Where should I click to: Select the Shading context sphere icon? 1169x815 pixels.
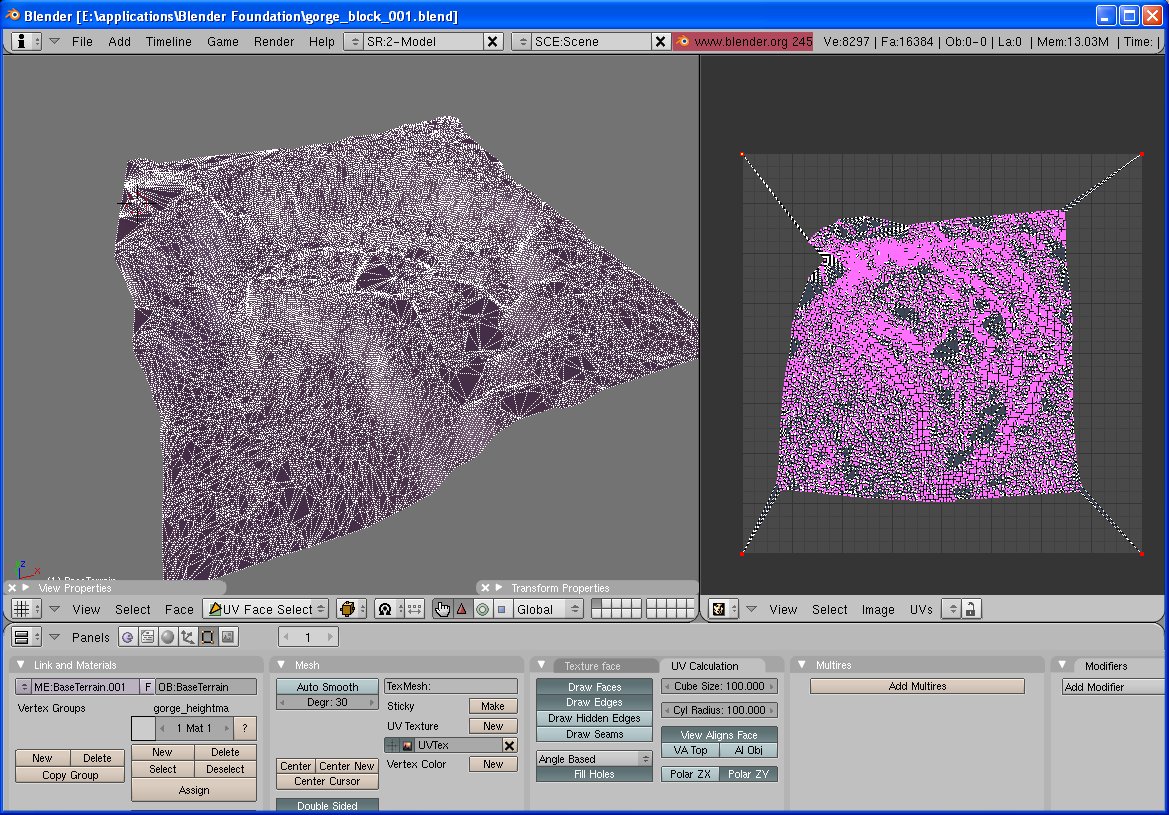click(168, 637)
